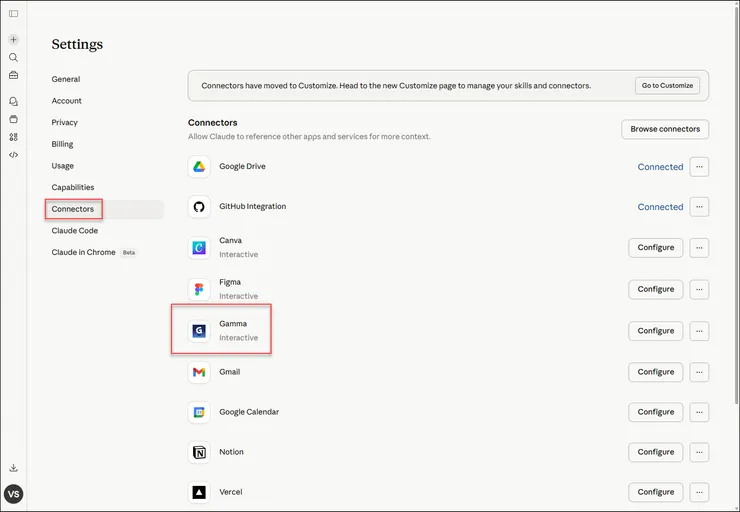Open Account settings section
The width and height of the screenshot is (740, 512).
(67, 101)
